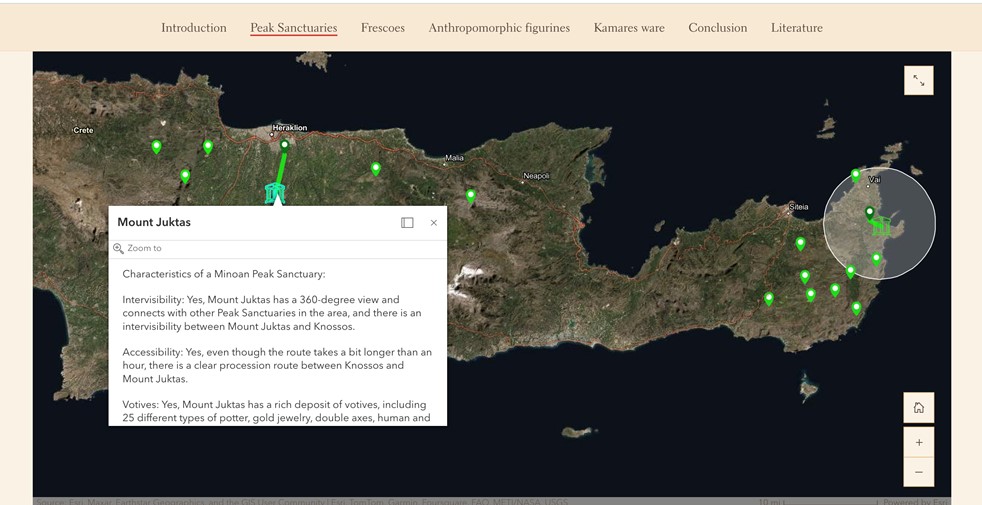The height and width of the screenshot is (505, 982).
Task: Dock the Mount Juktas popup
Action: [407, 223]
